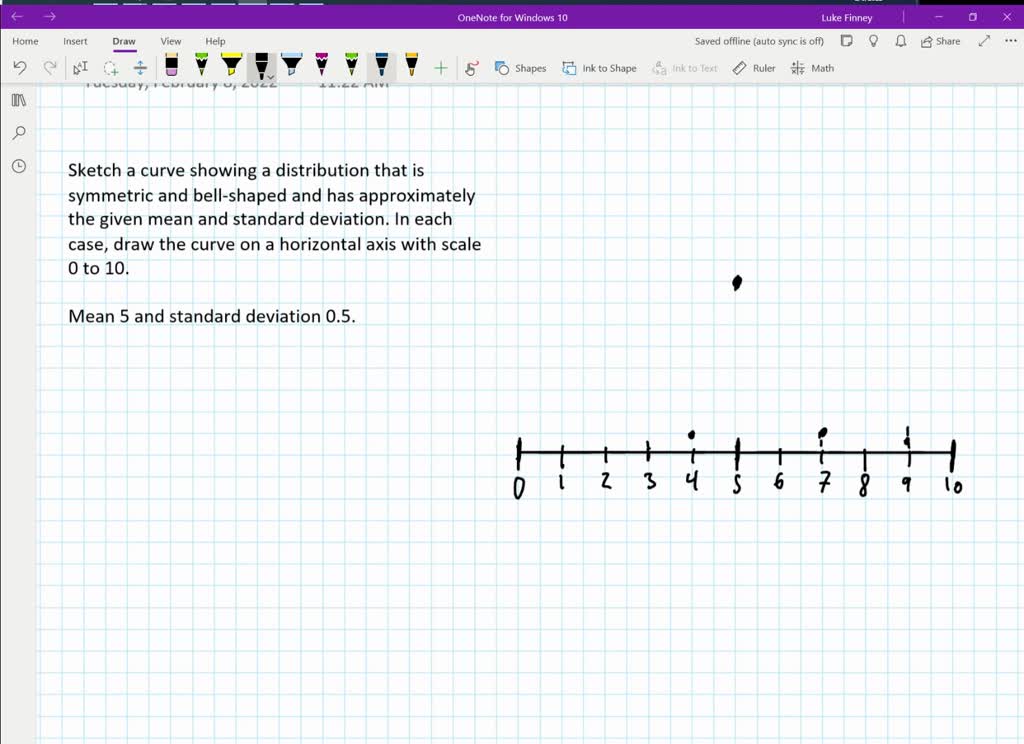Viewport: 1024px width, 744px height.
Task: Switch to the Home tab
Action: pyautogui.click(x=25, y=41)
